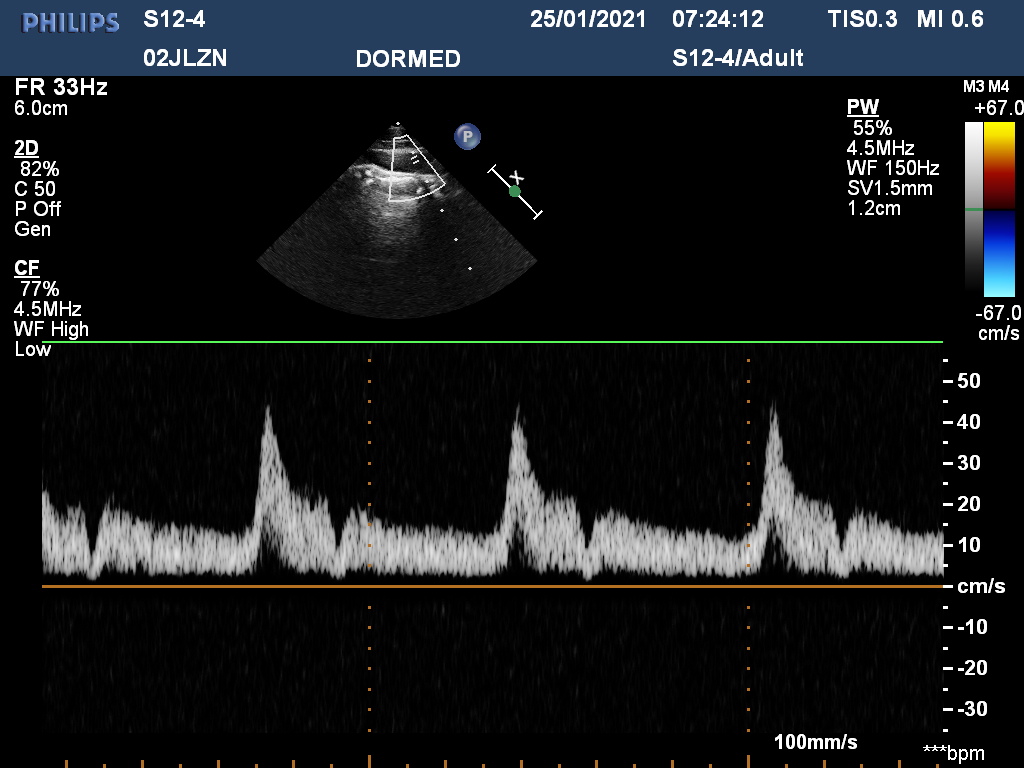Click the X marker on the angle indicator
Image resolution: width=1024 pixels, height=768 pixels.
pyautogui.click(x=517, y=177)
